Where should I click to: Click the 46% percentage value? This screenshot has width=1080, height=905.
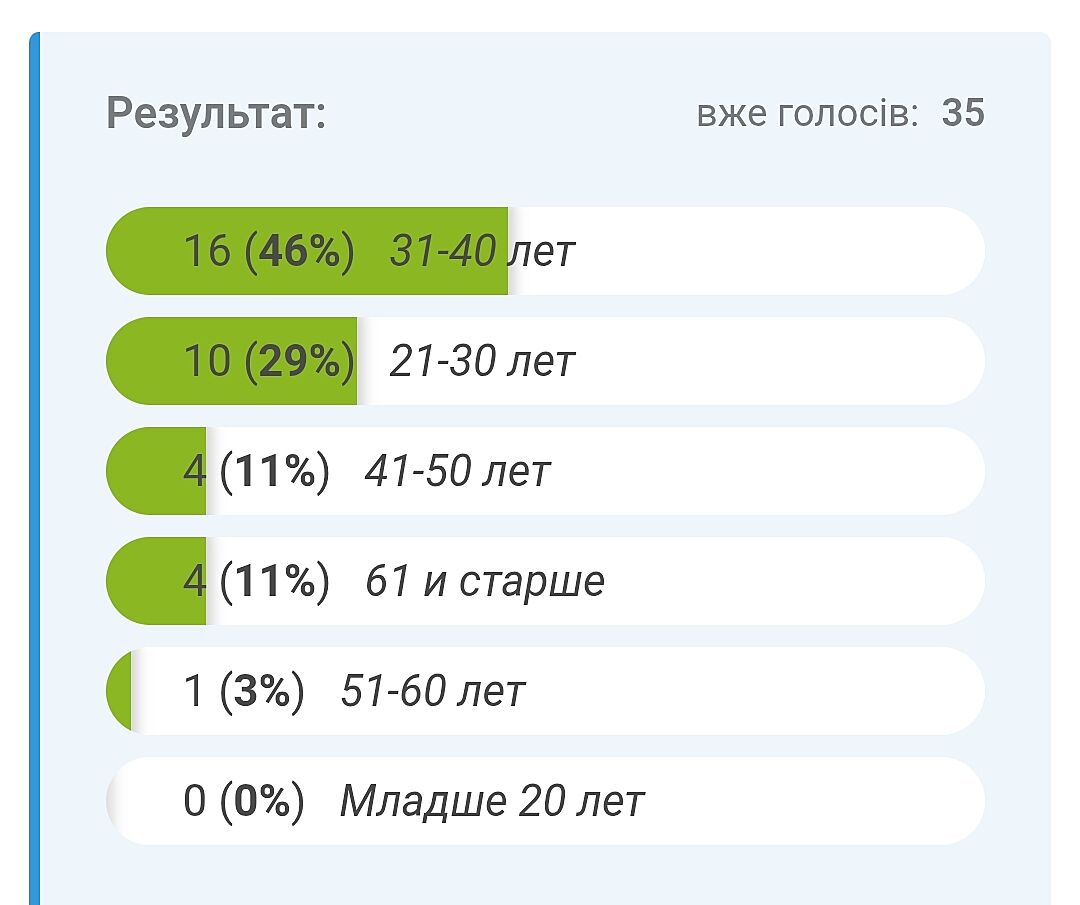point(300,251)
